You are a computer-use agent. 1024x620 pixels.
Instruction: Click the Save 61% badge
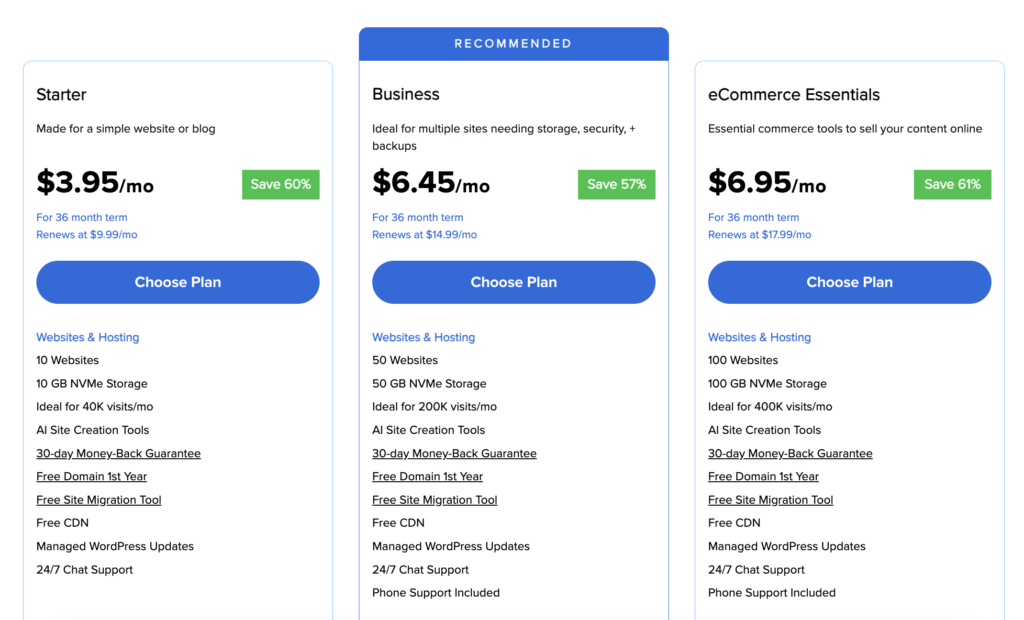click(952, 184)
